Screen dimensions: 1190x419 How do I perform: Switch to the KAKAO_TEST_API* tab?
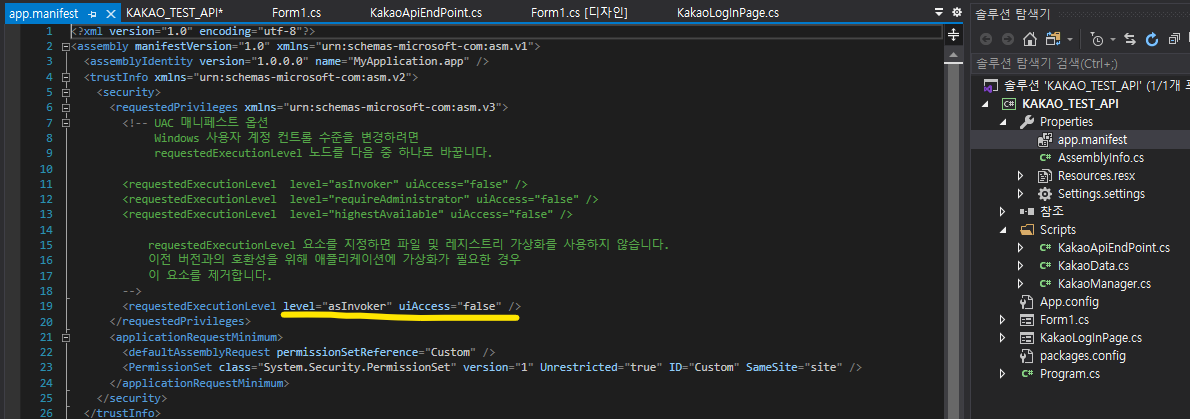point(175,13)
